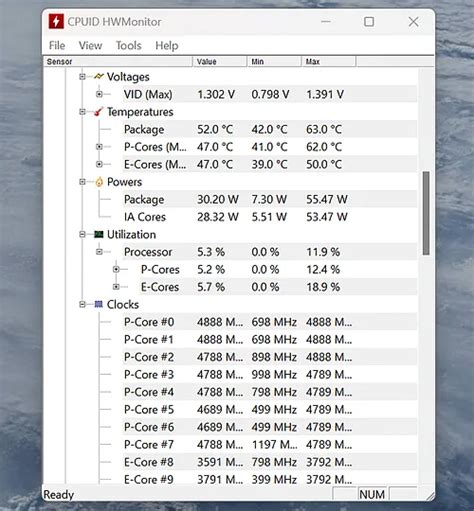The image size is (474, 511).
Task: Maximize the HWMonitor window
Action: [x=369, y=22]
